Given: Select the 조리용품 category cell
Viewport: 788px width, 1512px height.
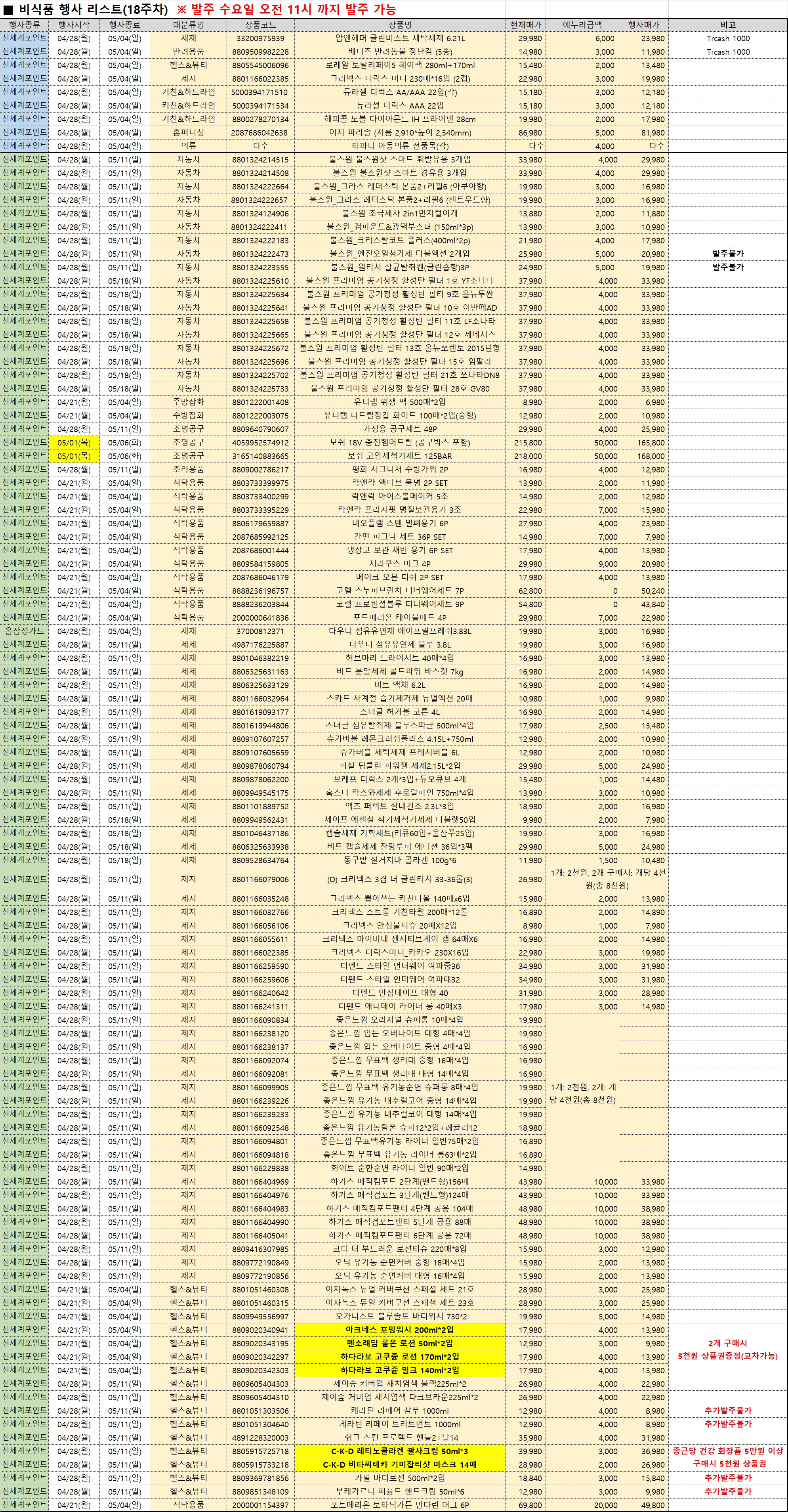Looking at the screenshot, I should click(188, 470).
